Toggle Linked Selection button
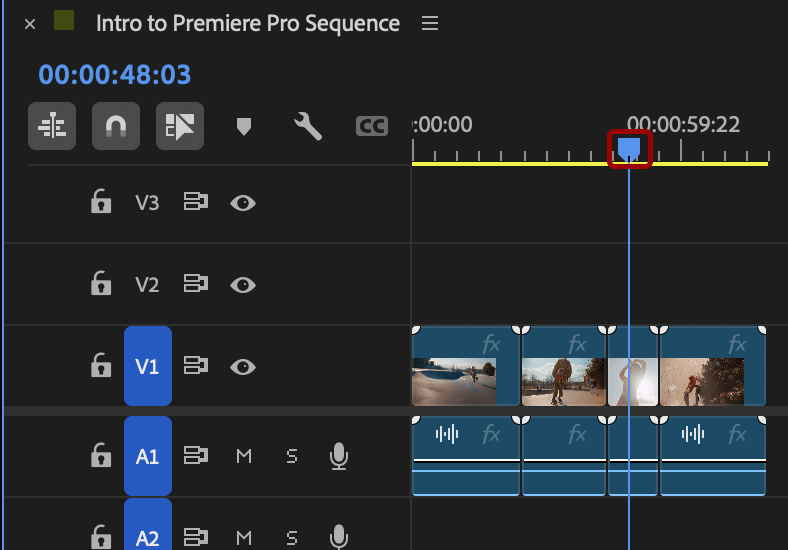Image resolution: width=788 pixels, height=550 pixels. pyautogui.click(x=179, y=126)
